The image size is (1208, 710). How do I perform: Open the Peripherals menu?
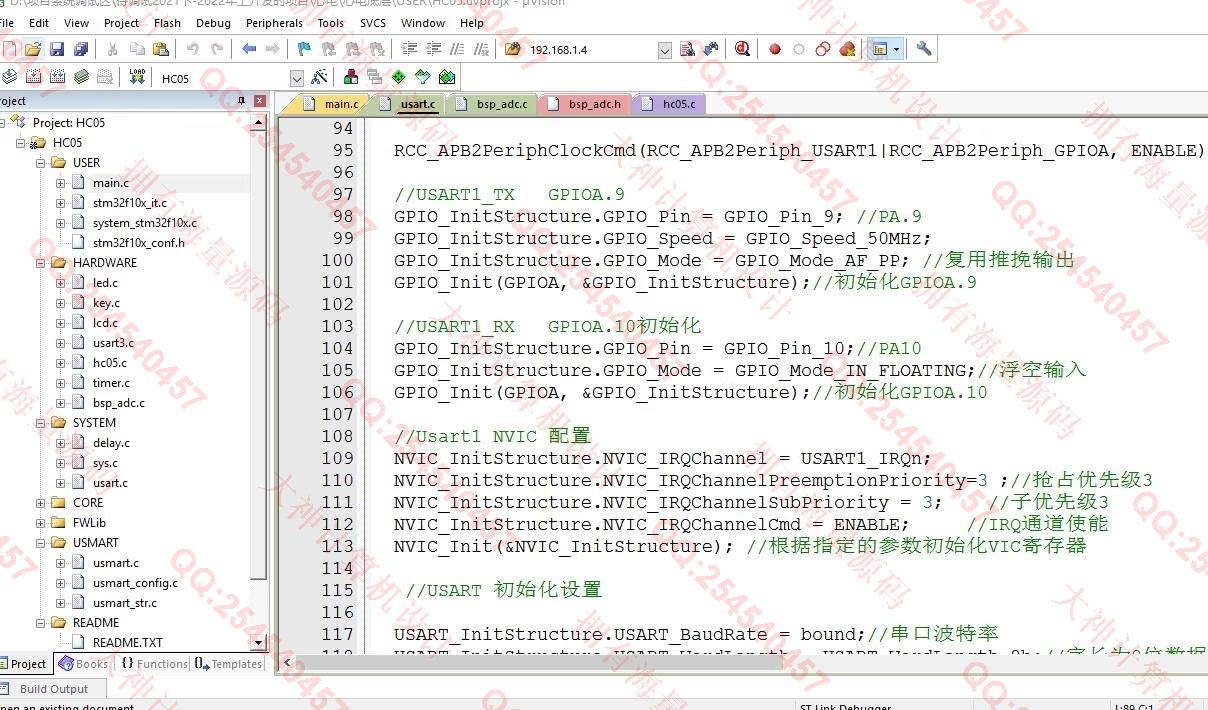(274, 23)
